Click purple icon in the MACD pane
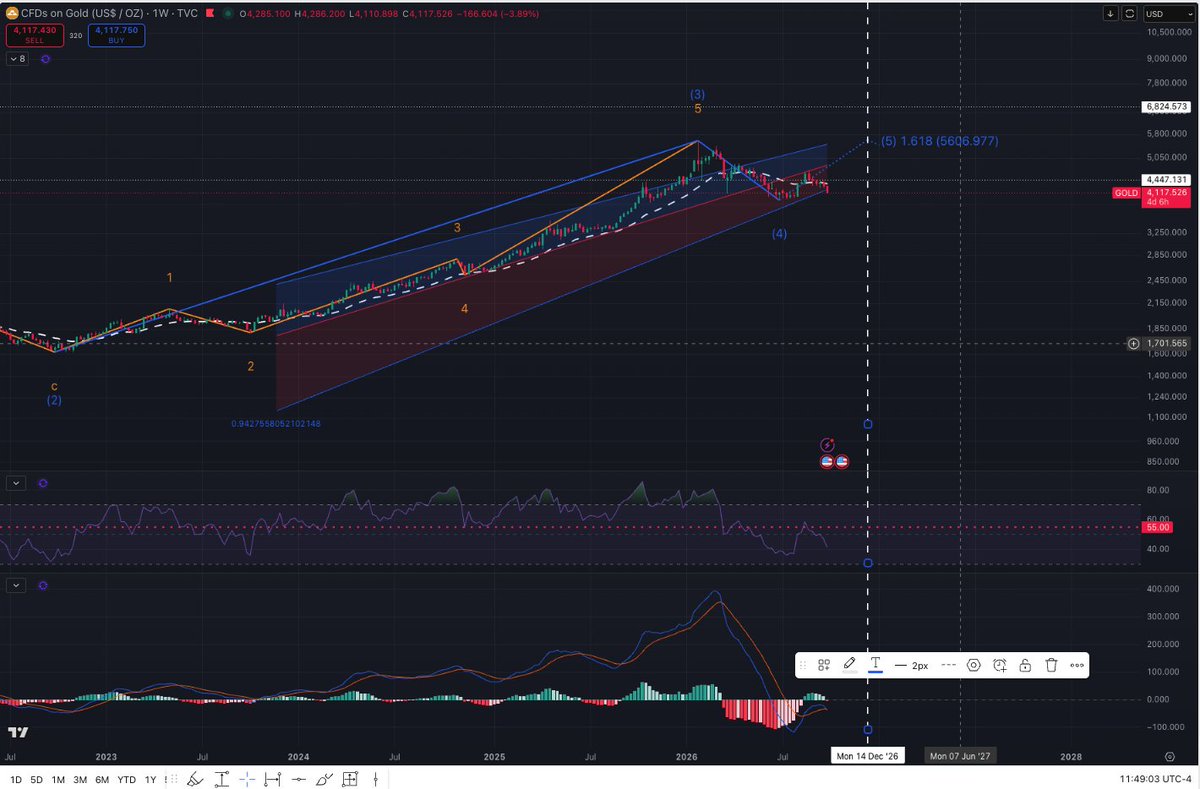 [43, 585]
